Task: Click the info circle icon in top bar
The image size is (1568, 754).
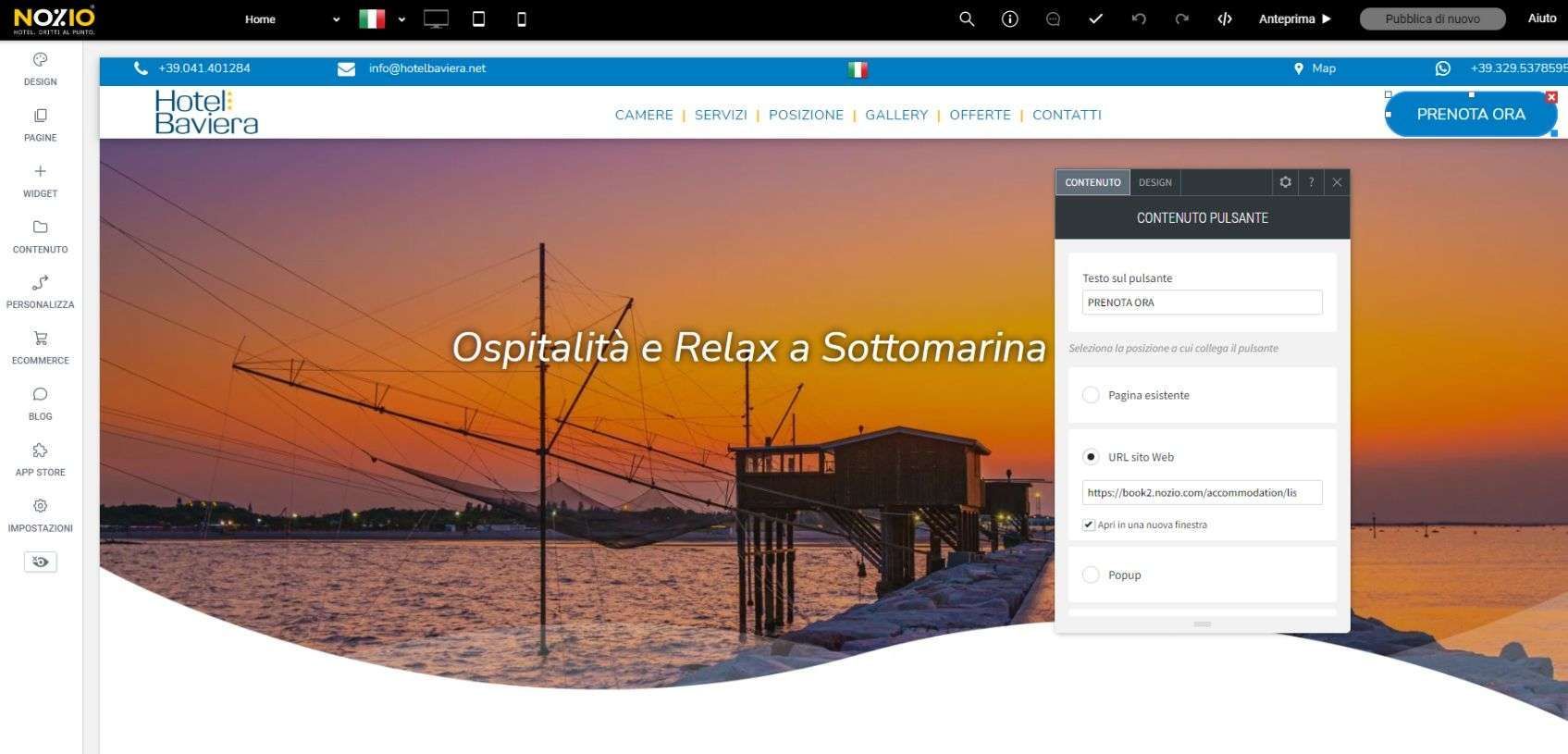Action: [1010, 19]
